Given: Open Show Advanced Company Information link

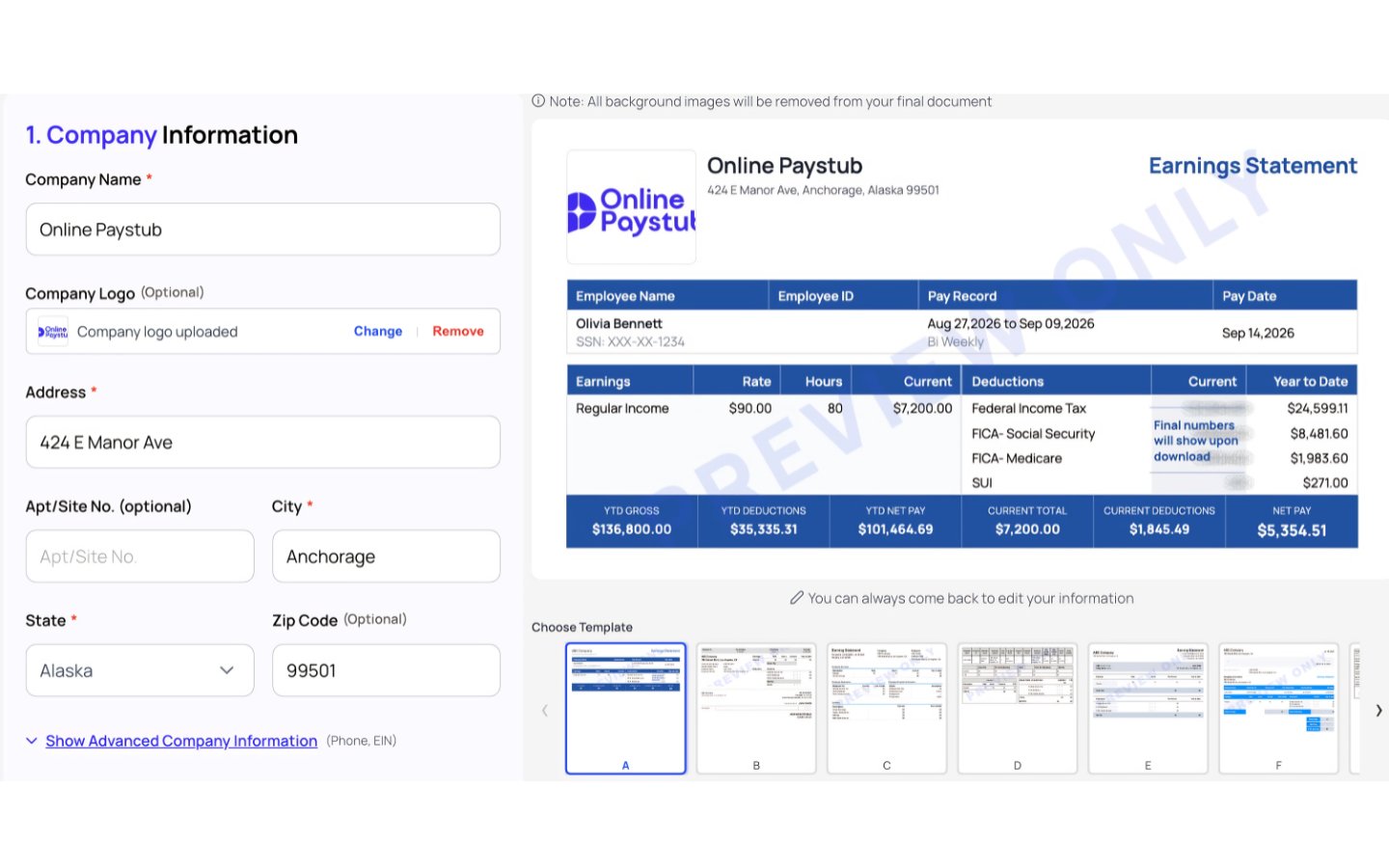Looking at the screenshot, I should (x=181, y=741).
